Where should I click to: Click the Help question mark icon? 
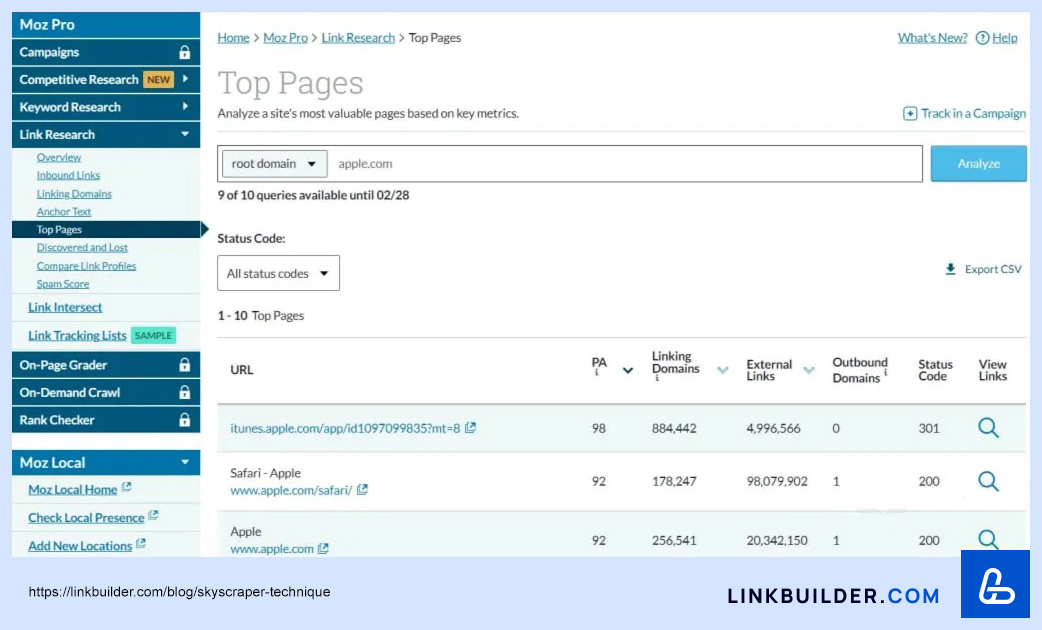click(982, 38)
